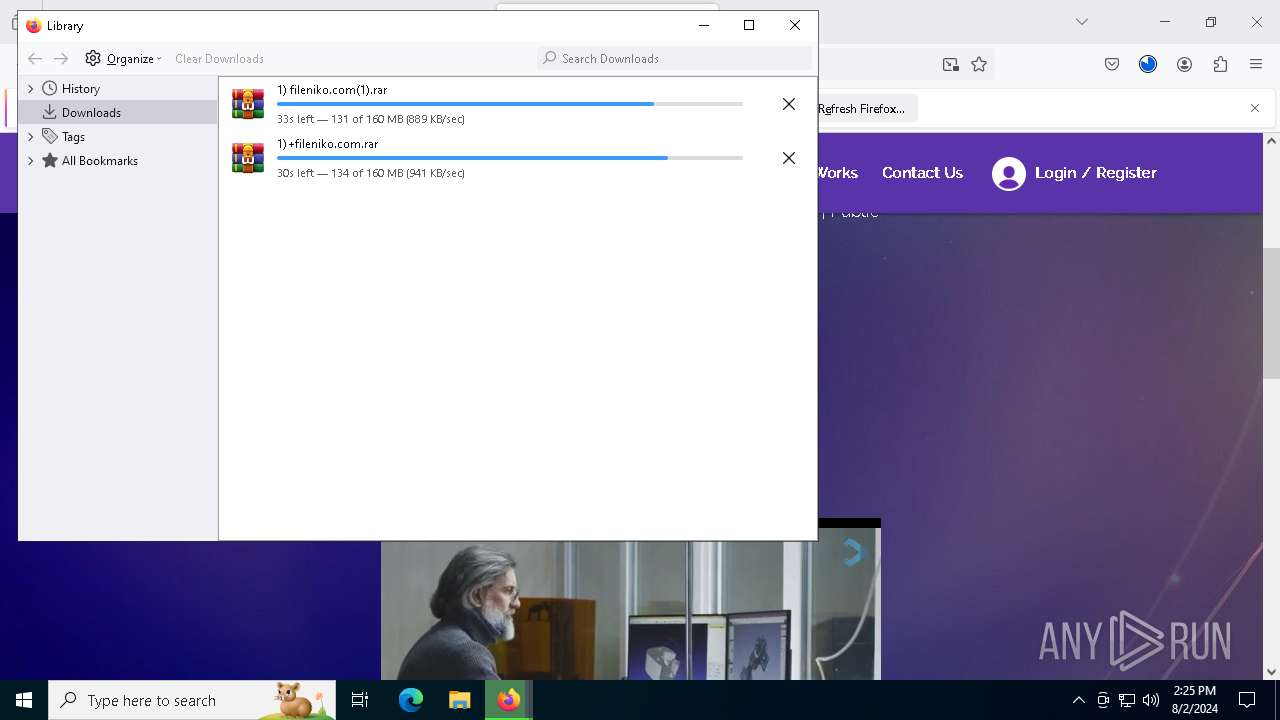Open volume control in system tray
The width and height of the screenshot is (1280, 720).
tap(1150, 700)
